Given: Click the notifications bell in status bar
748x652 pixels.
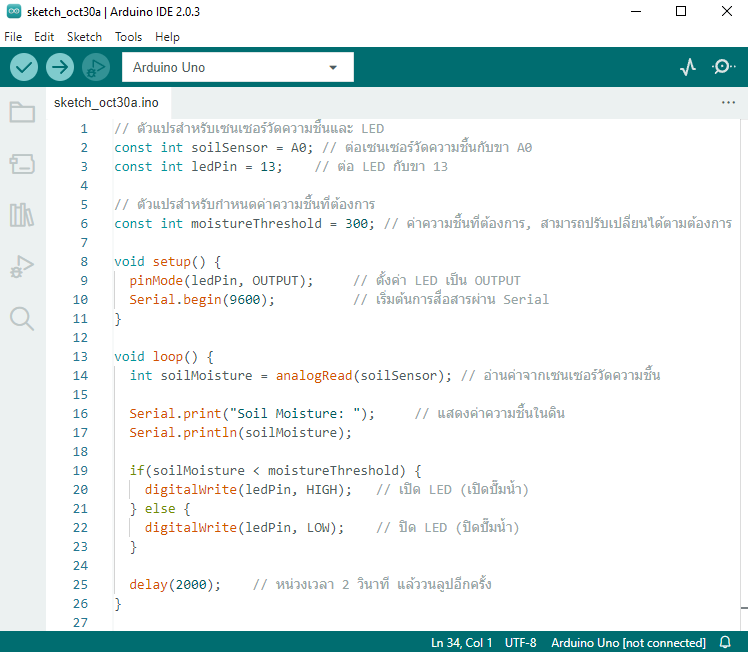Looking at the screenshot, I should pyautogui.click(x=725, y=642).
